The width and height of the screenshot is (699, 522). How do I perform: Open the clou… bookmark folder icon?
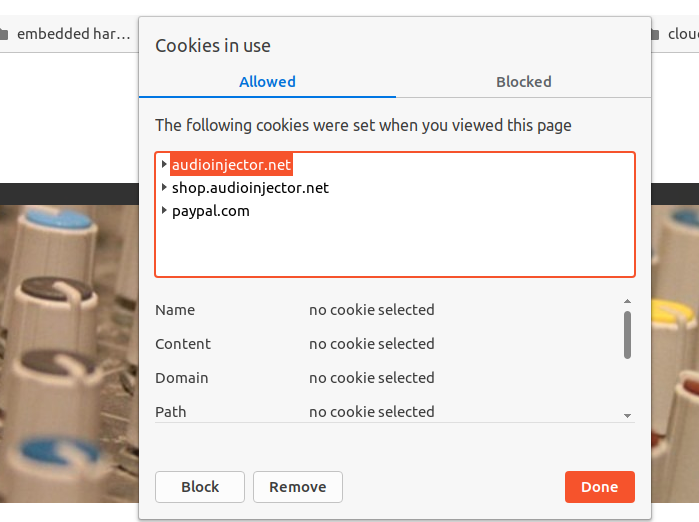pos(654,34)
